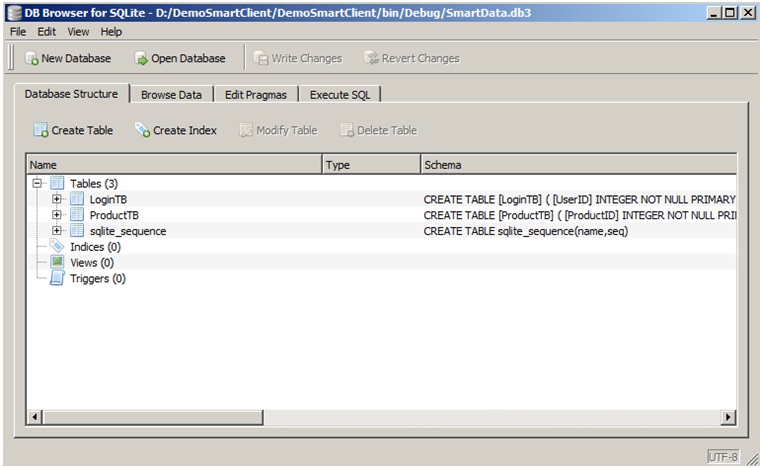Screen dimensions: 762x468
Task: Select the sqlite_sequence row name
Action: (128, 231)
